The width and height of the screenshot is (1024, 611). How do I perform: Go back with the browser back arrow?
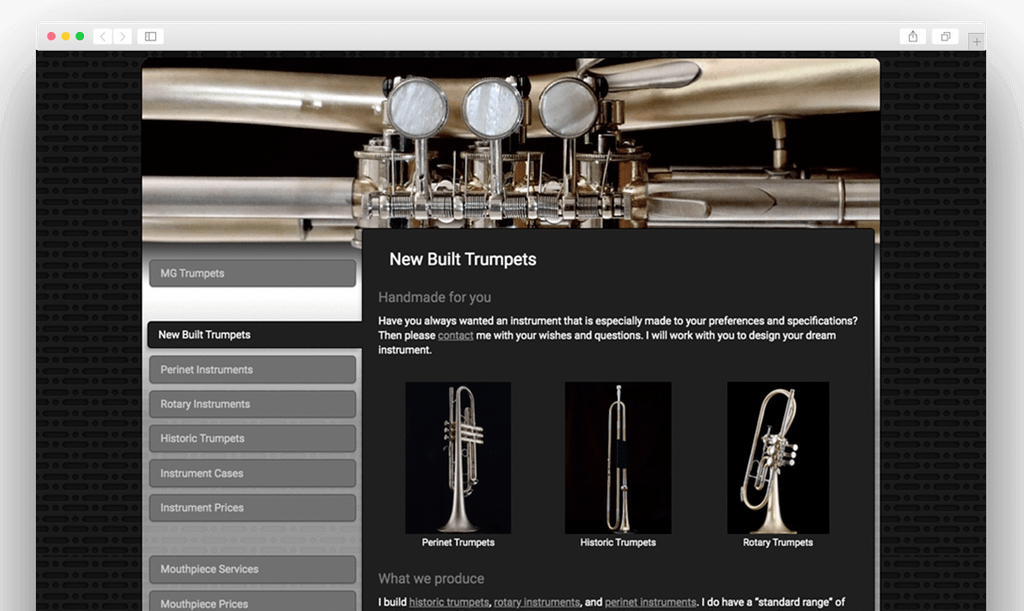tap(103, 37)
